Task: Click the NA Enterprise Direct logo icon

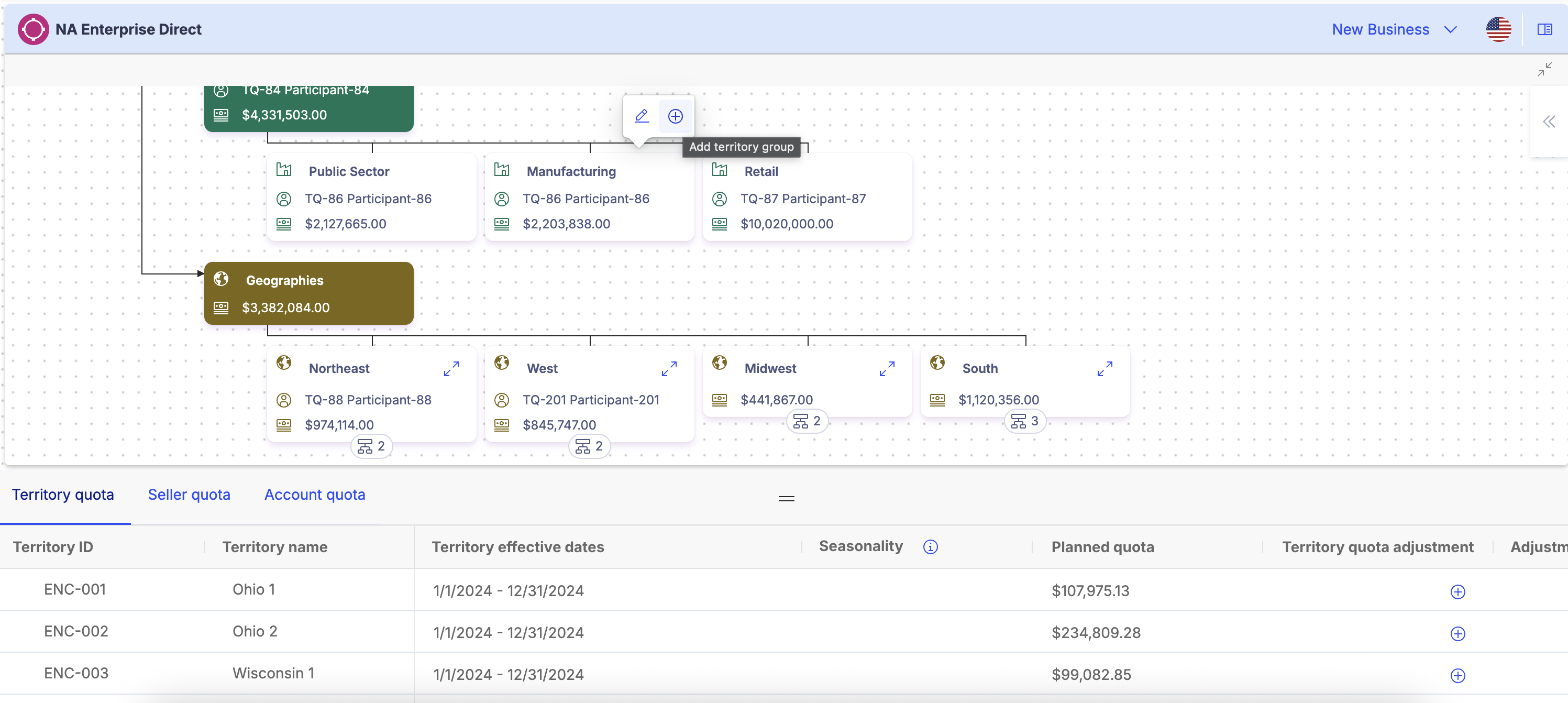Action: [x=33, y=29]
